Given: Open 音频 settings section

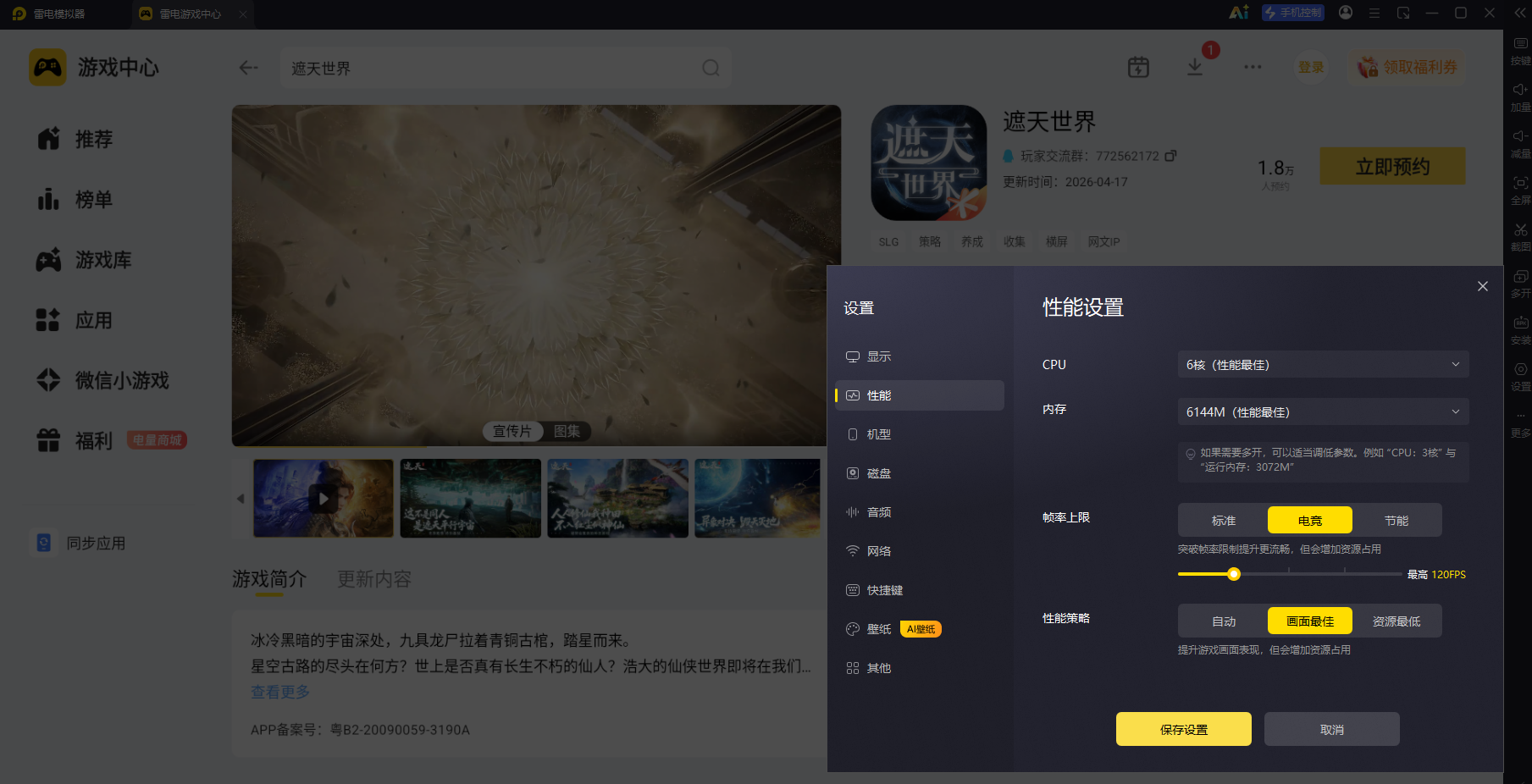Looking at the screenshot, I should (x=920, y=512).
